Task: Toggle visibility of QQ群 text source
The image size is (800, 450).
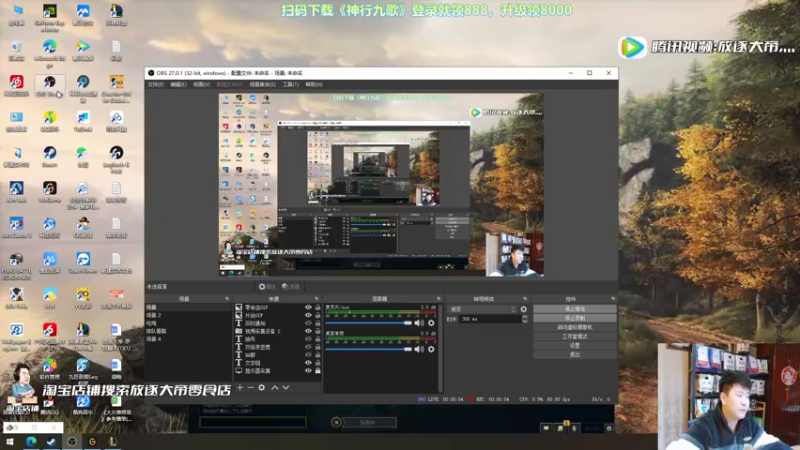Action: 308,355
